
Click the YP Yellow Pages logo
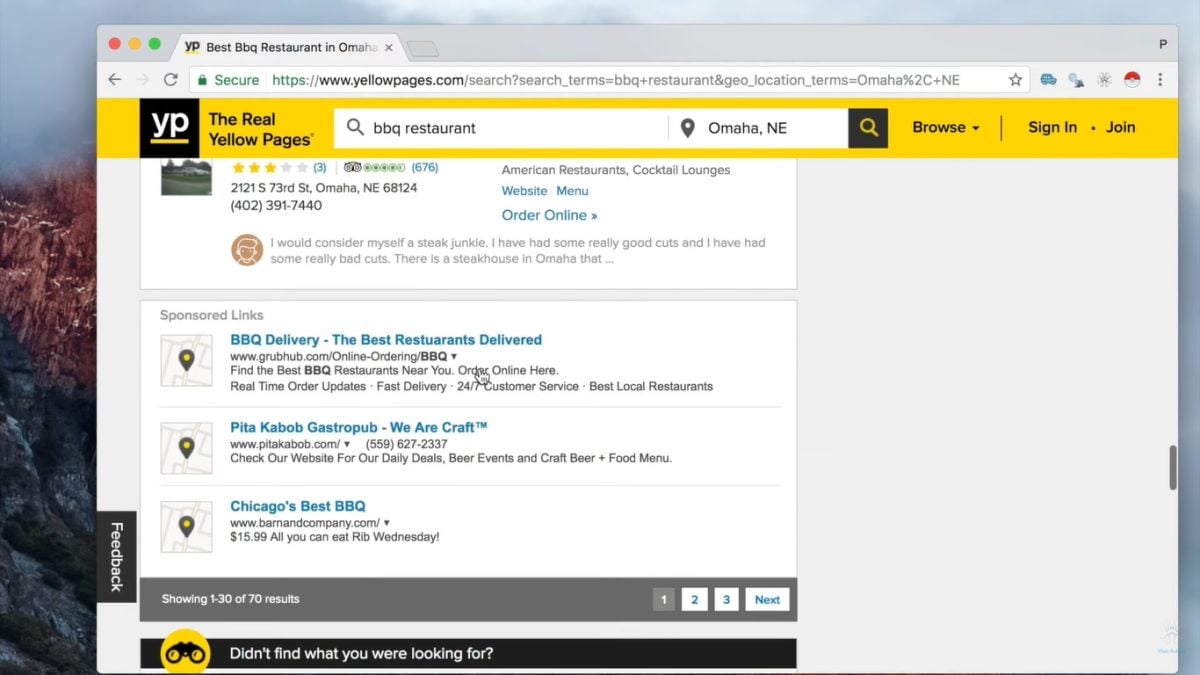click(x=169, y=128)
